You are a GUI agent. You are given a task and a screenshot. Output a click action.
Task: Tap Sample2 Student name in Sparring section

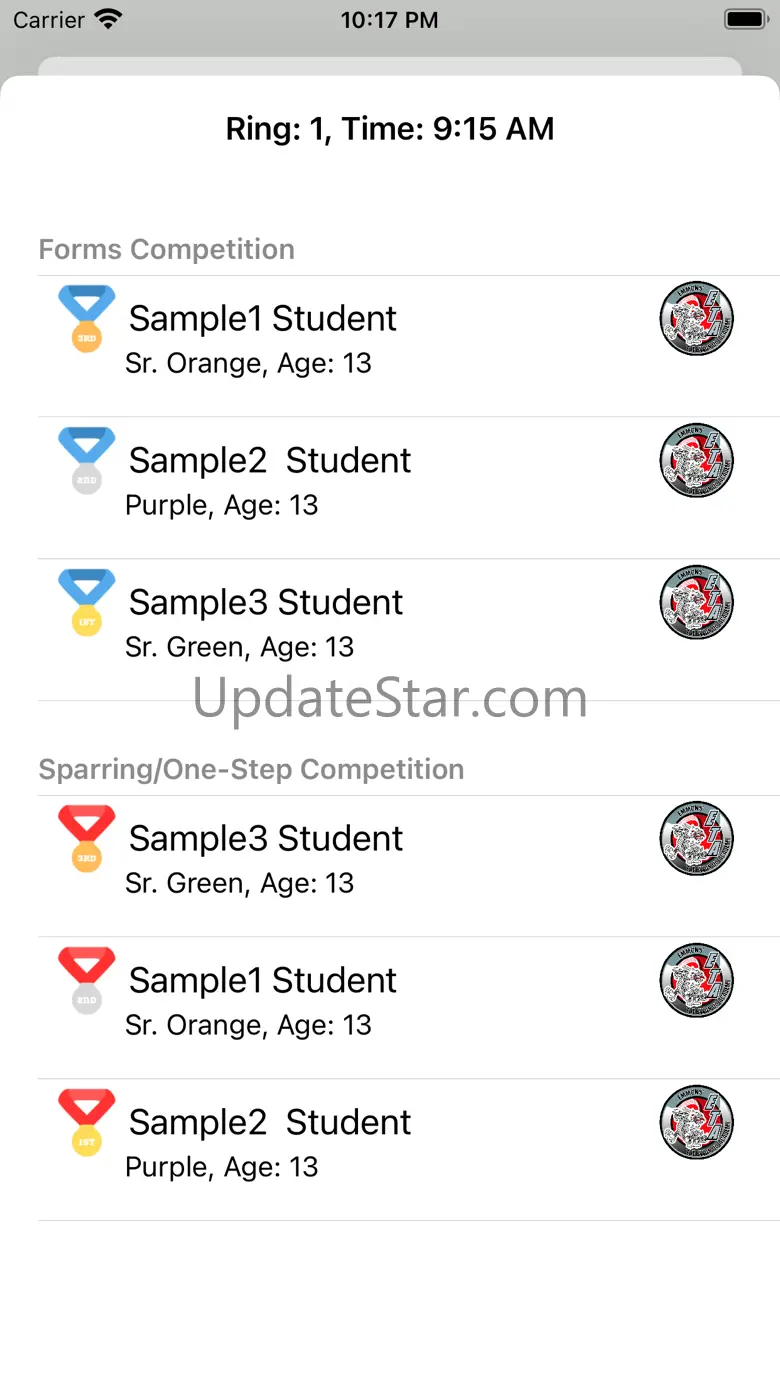point(270,1122)
